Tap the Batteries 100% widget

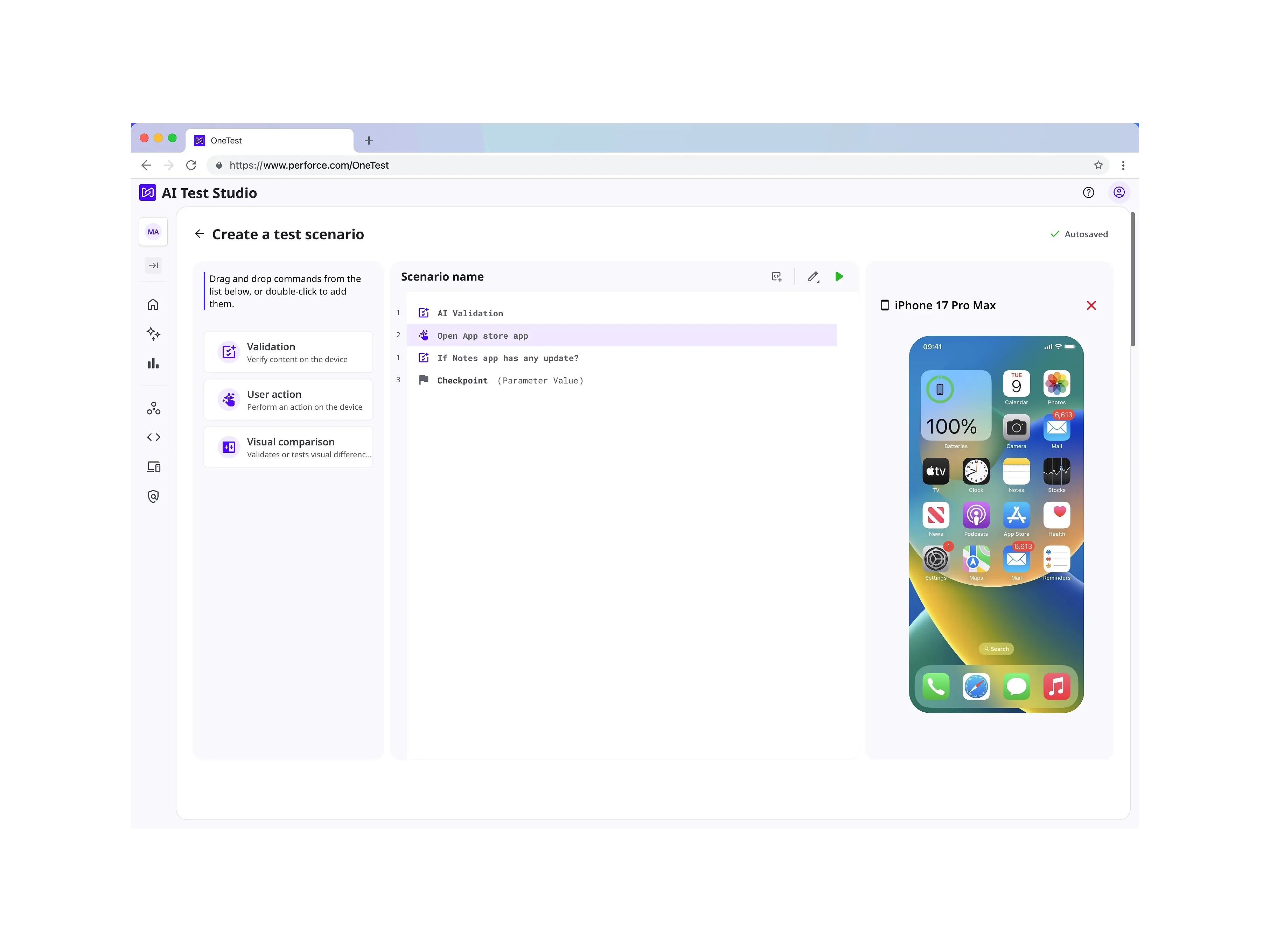[956, 405]
